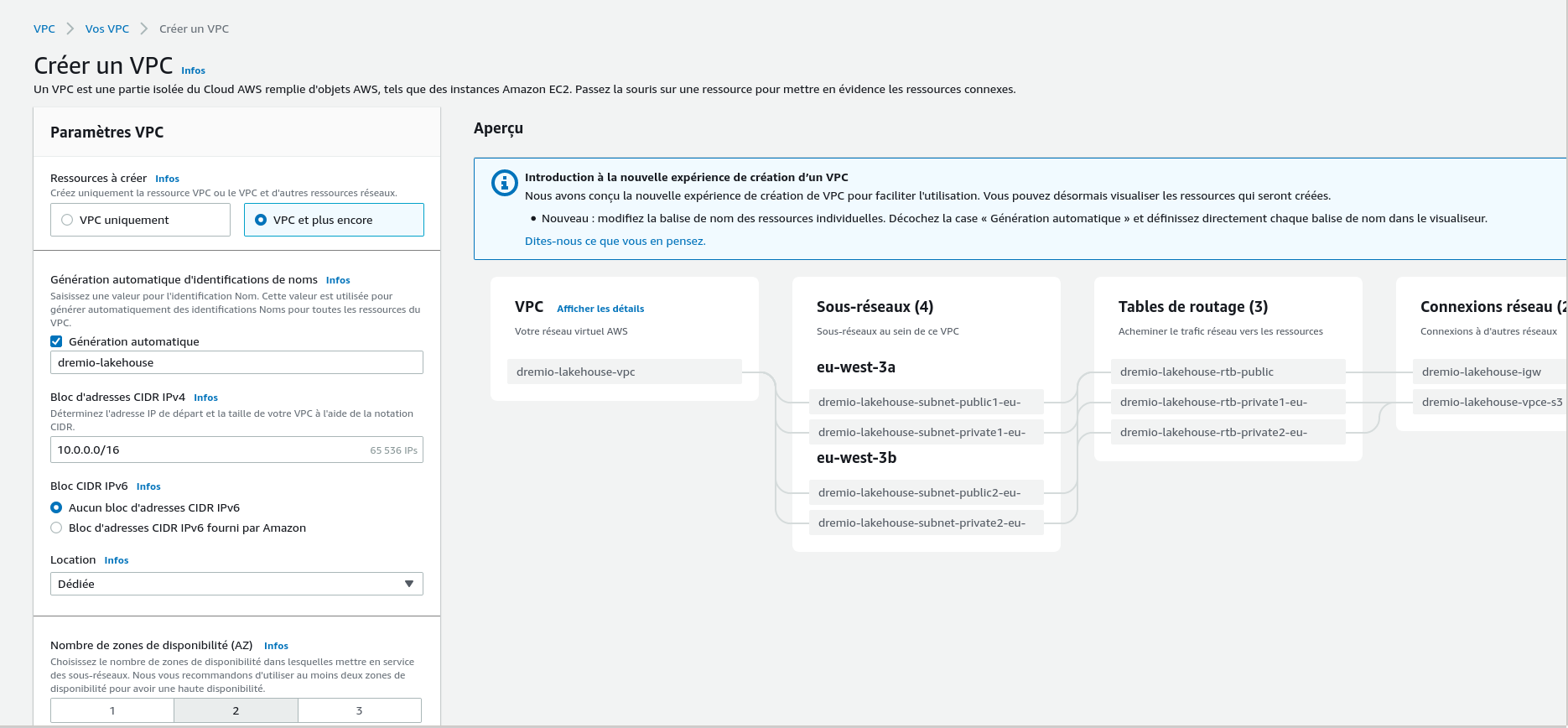Viewport: 1568px width, 728px height.
Task: Select the 'VPC et plus encore' option
Action: (x=334, y=220)
